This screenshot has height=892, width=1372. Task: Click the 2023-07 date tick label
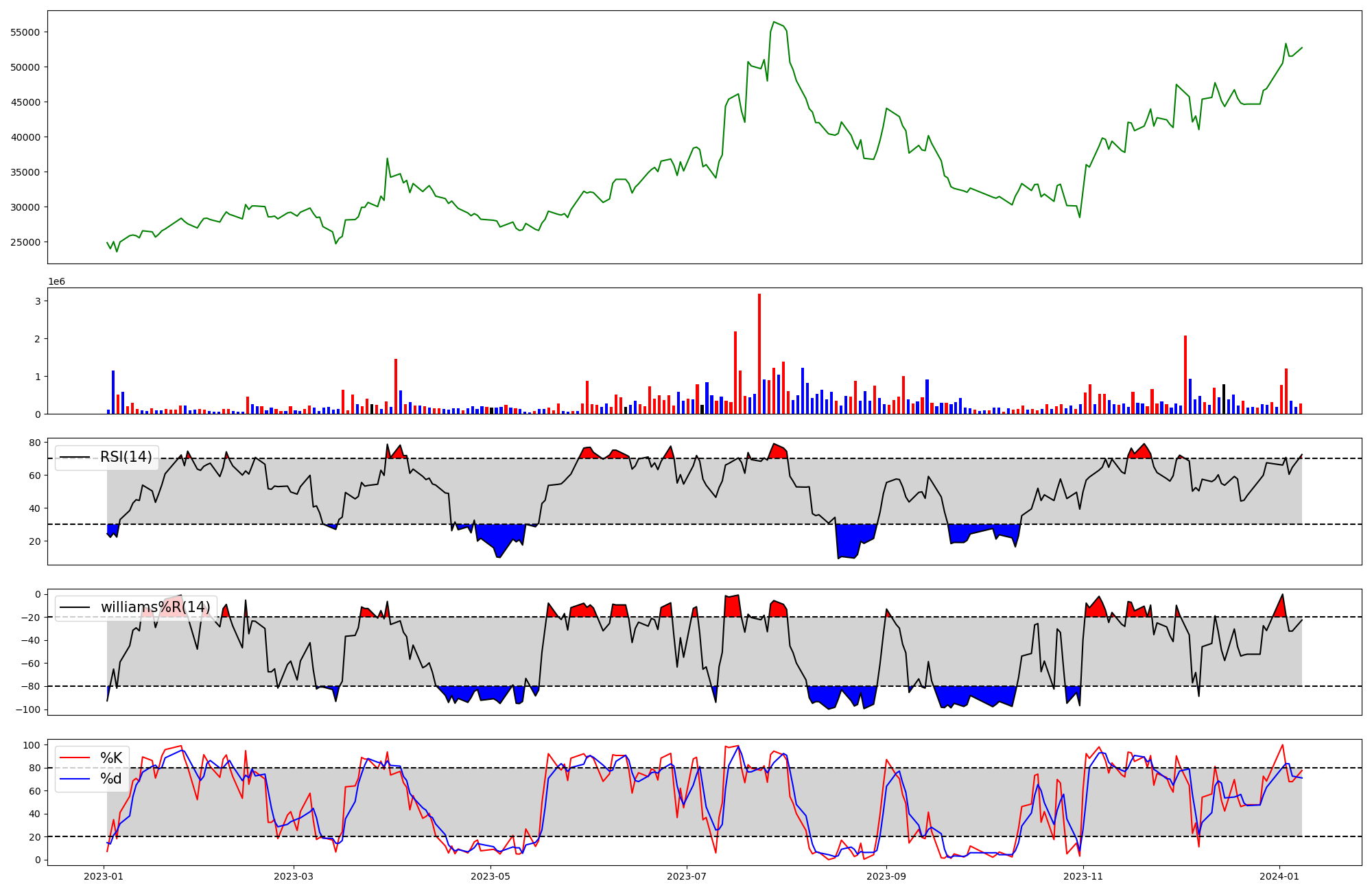(x=687, y=876)
